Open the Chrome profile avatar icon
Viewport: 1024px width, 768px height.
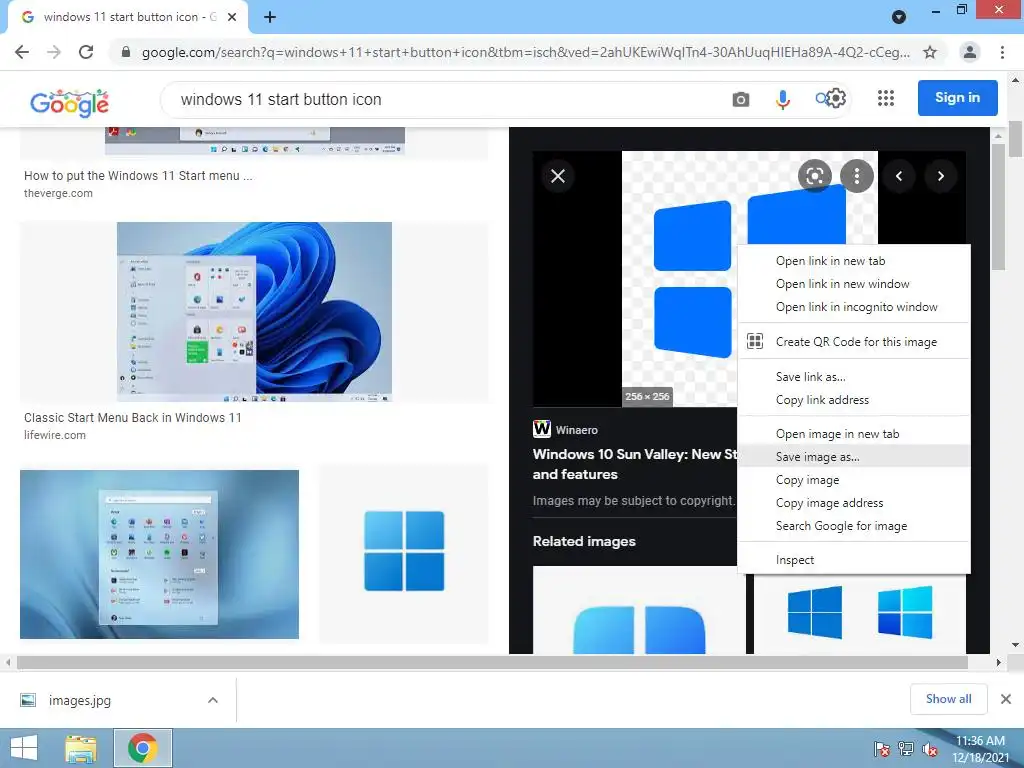970,52
